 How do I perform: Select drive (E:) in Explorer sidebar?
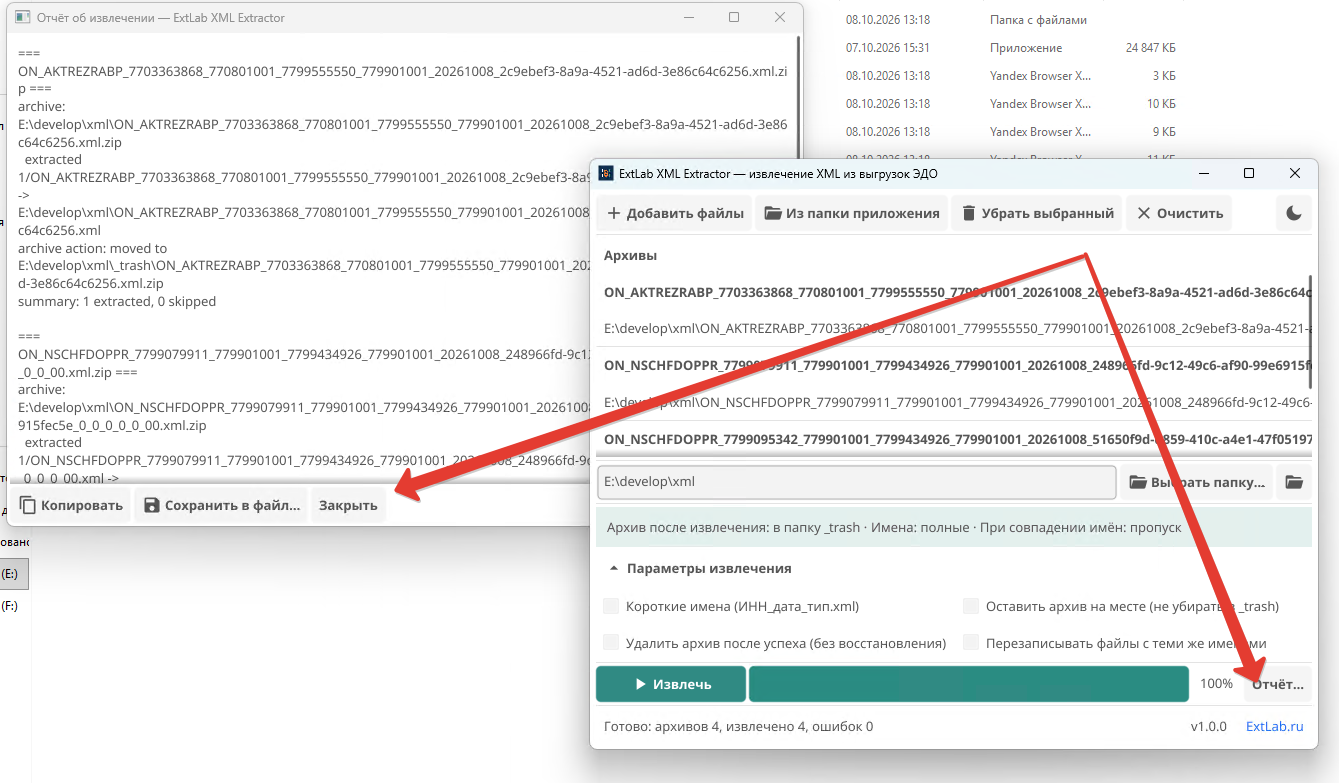click(14, 574)
